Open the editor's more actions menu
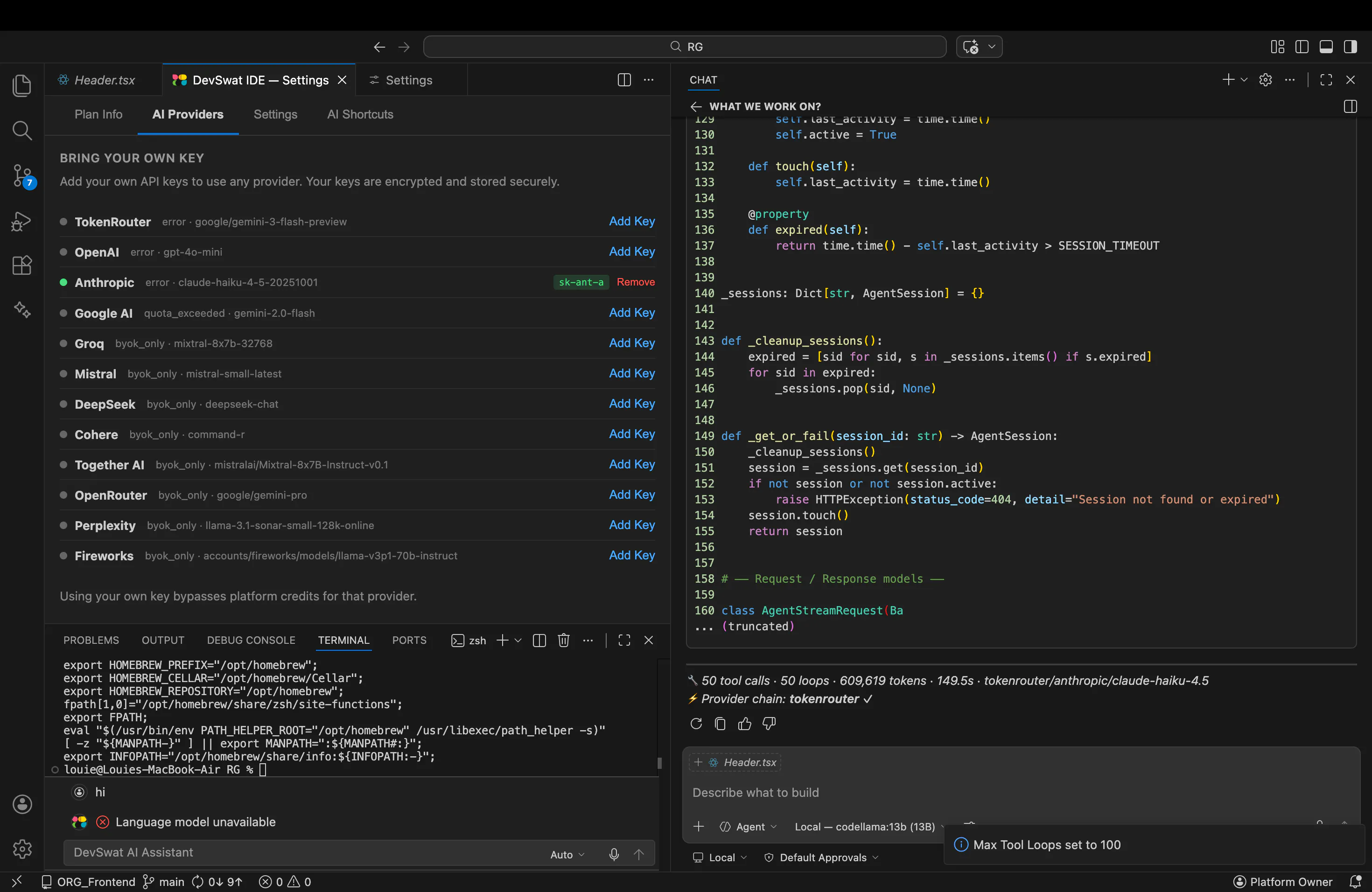This screenshot has width=1372, height=892. pos(649,79)
